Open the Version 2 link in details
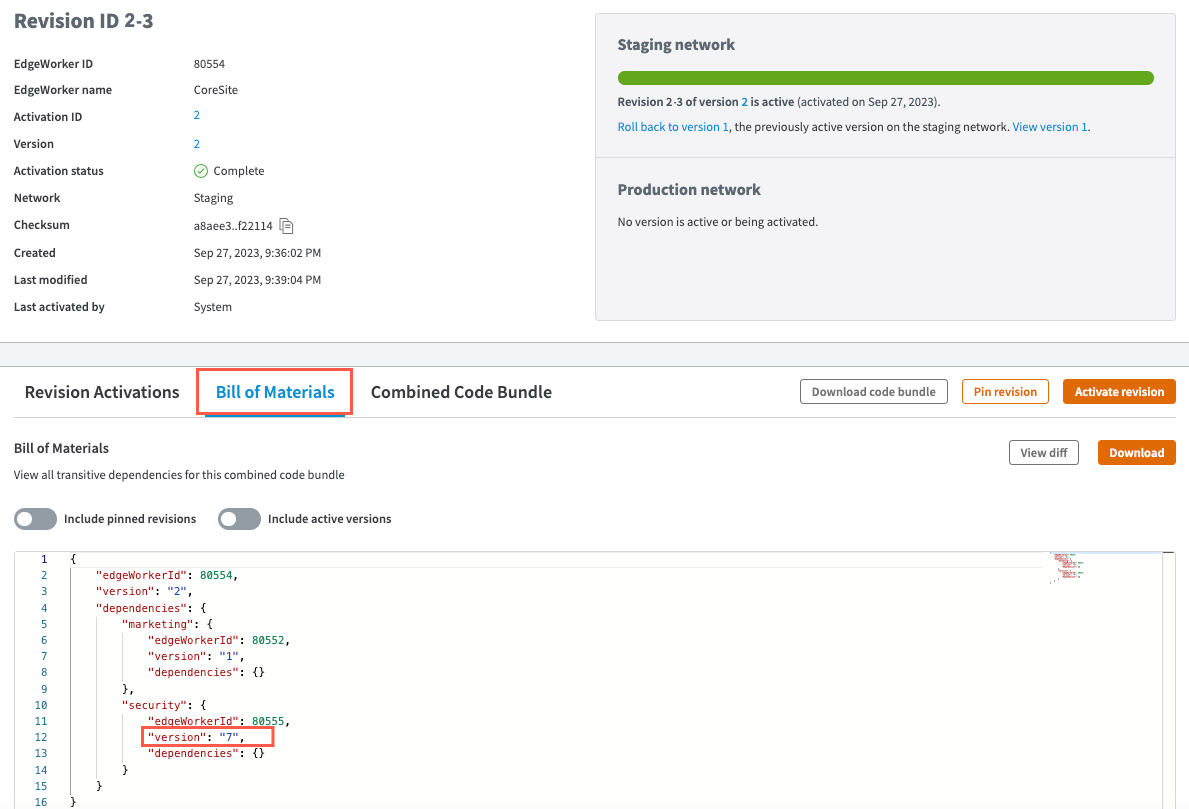The image size is (1189, 809). point(197,144)
